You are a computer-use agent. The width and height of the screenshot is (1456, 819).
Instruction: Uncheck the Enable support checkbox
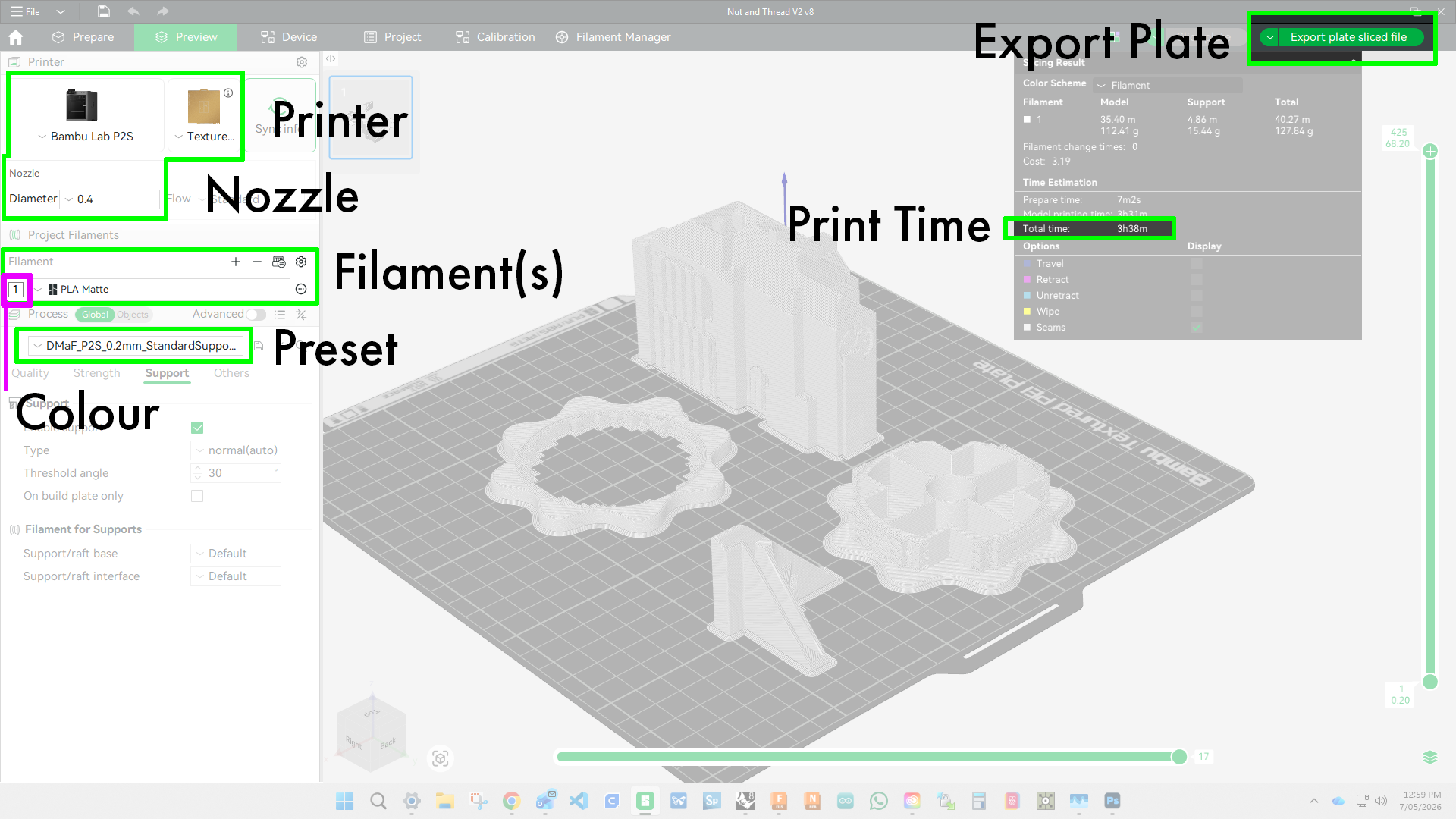(x=197, y=428)
